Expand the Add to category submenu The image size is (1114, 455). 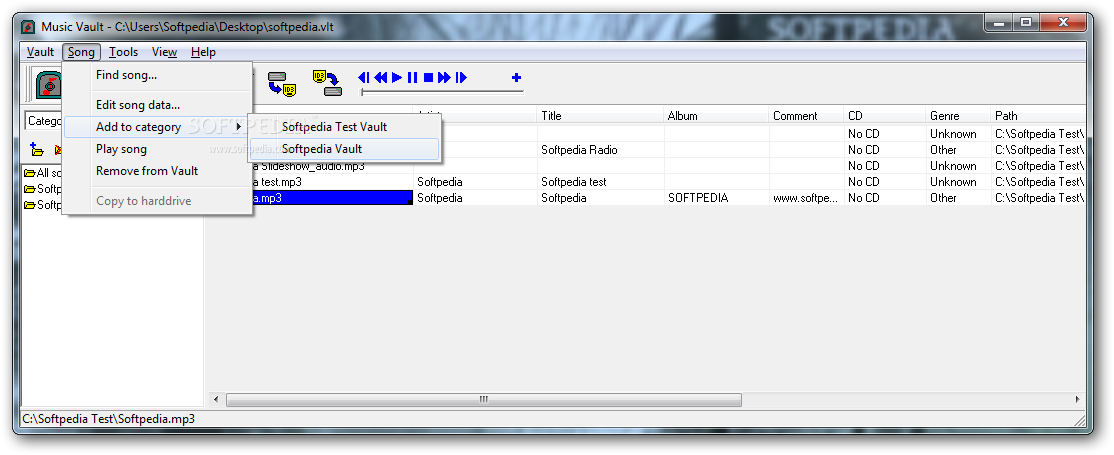coord(158,127)
